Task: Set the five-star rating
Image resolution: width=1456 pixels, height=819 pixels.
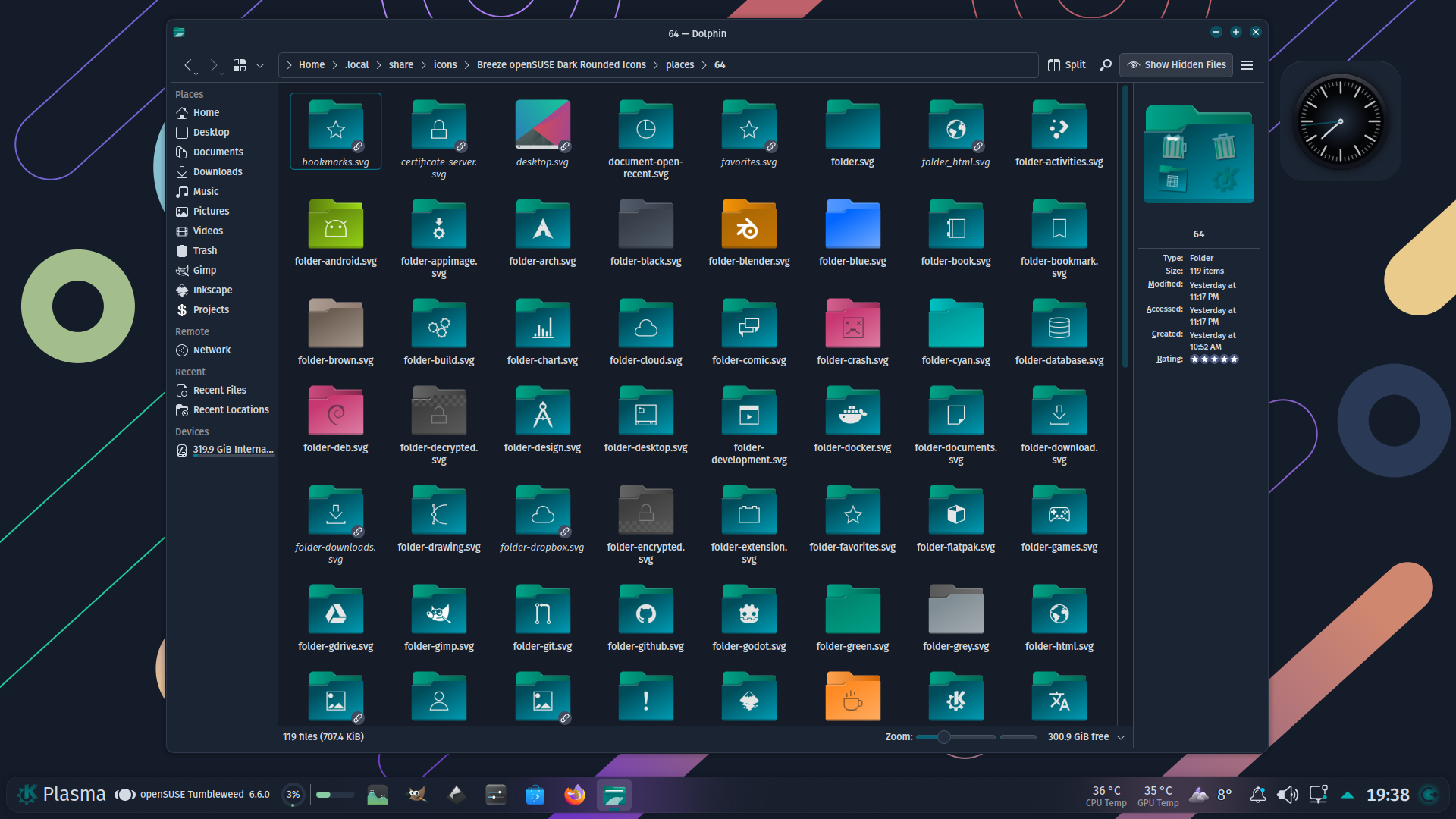Action: click(x=1234, y=359)
